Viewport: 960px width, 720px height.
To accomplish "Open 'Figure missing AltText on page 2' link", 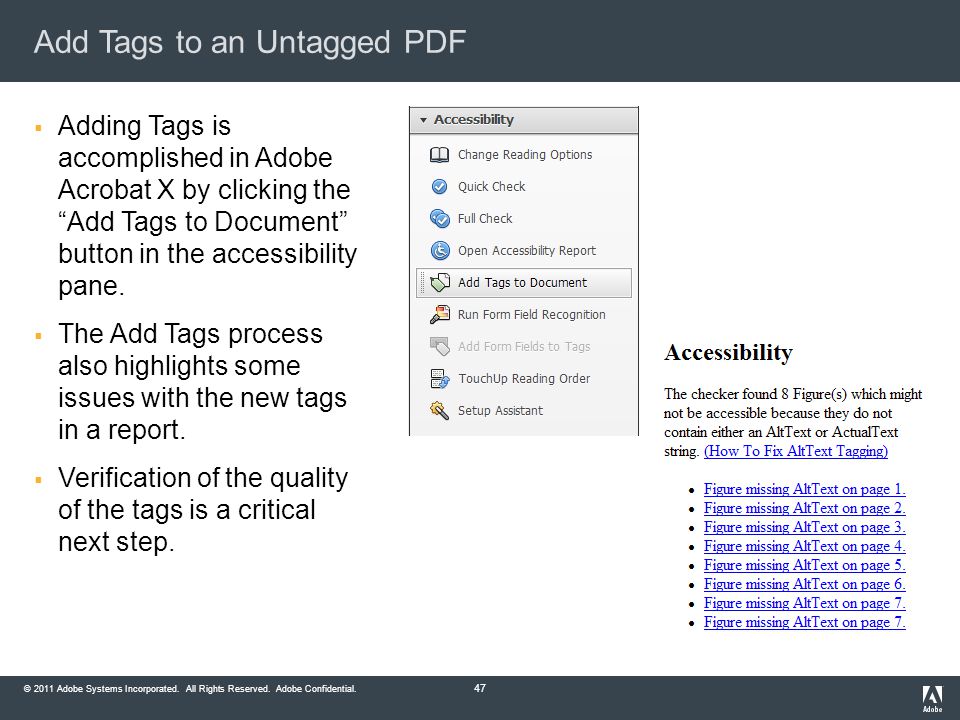I will (x=804, y=508).
